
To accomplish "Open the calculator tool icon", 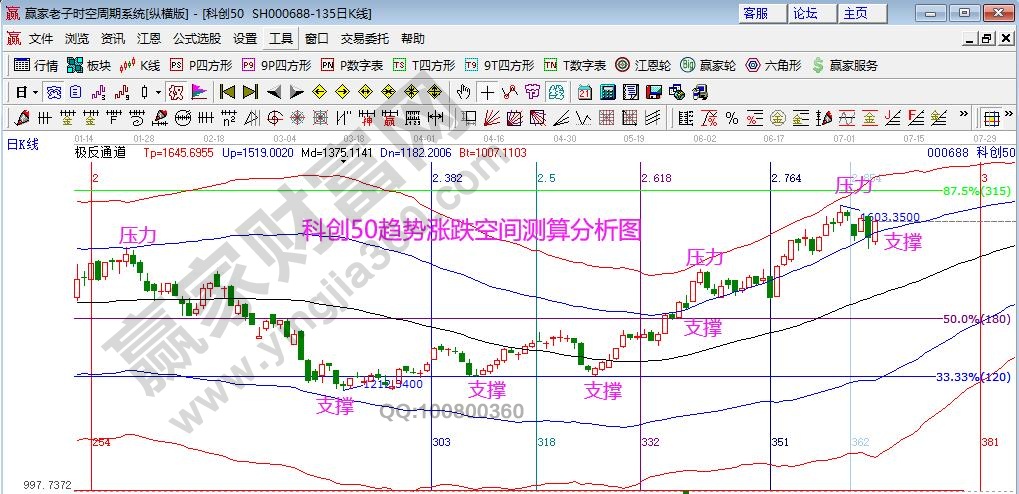I will 606,92.
